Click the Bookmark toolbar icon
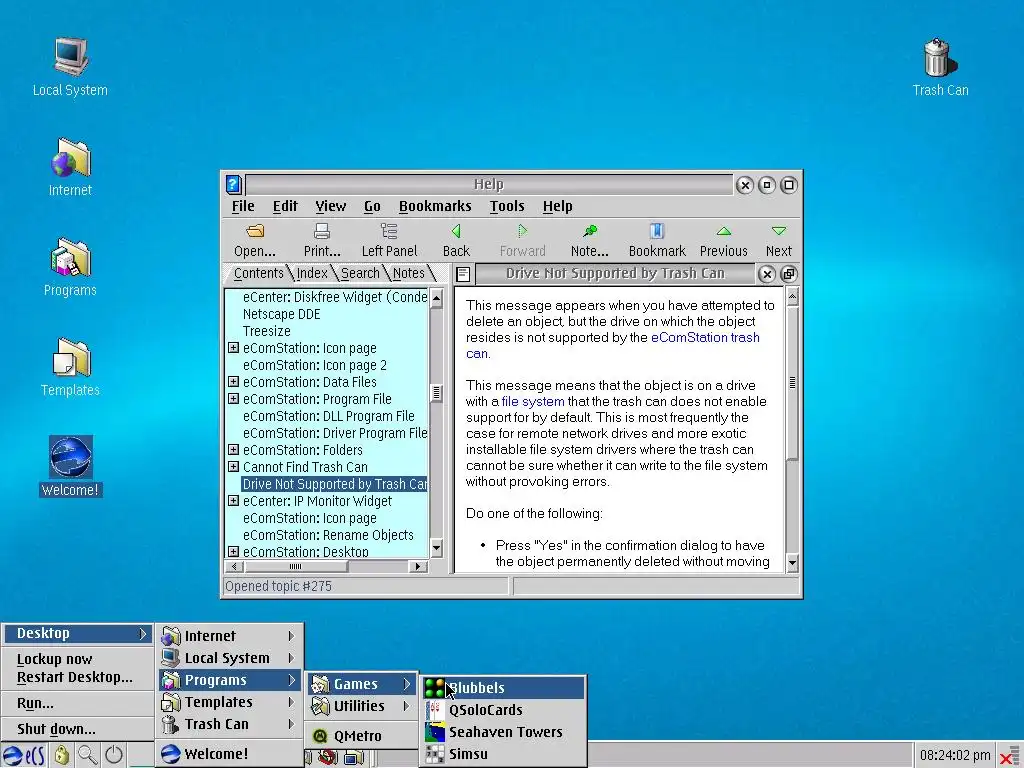The width and height of the screenshot is (1024, 768). coord(657,231)
